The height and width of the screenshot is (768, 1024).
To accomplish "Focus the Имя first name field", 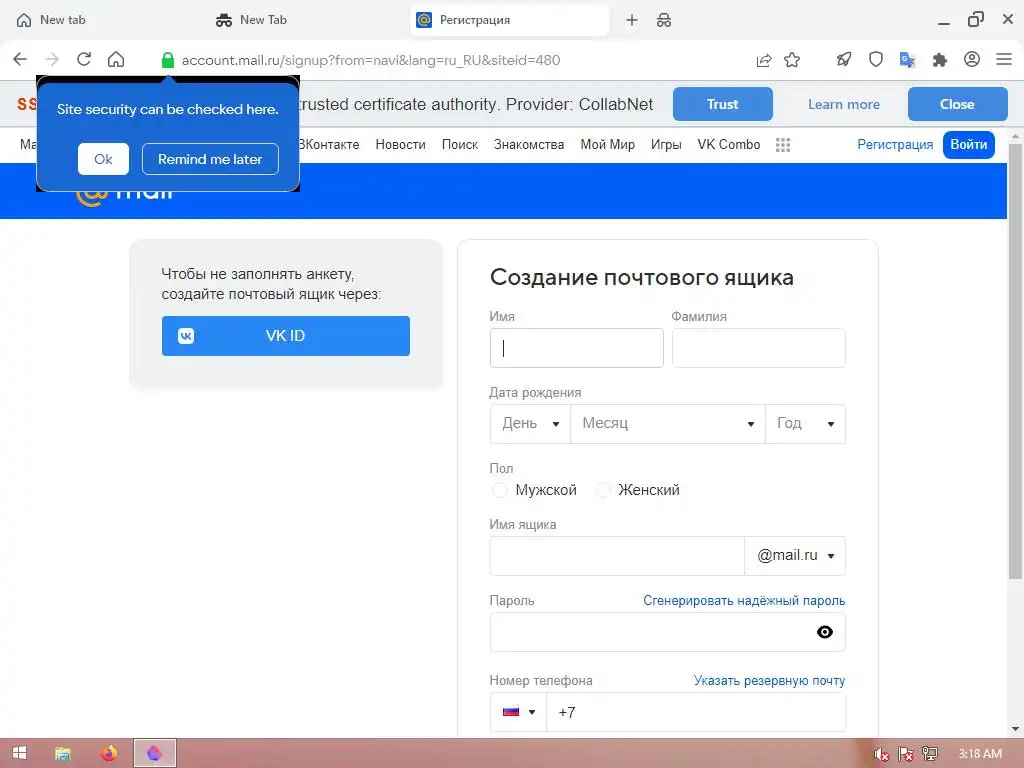I will [577, 348].
